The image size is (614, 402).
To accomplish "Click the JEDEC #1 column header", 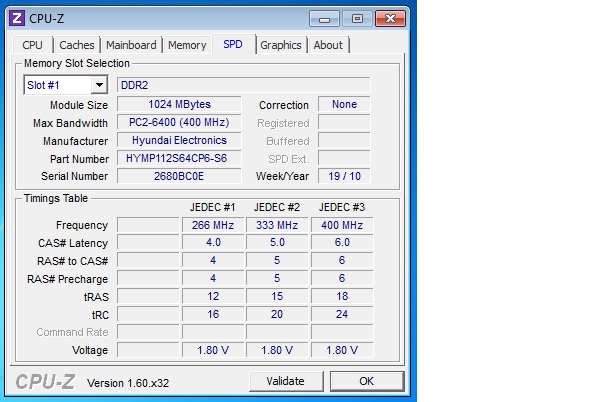I will pyautogui.click(x=213, y=207).
